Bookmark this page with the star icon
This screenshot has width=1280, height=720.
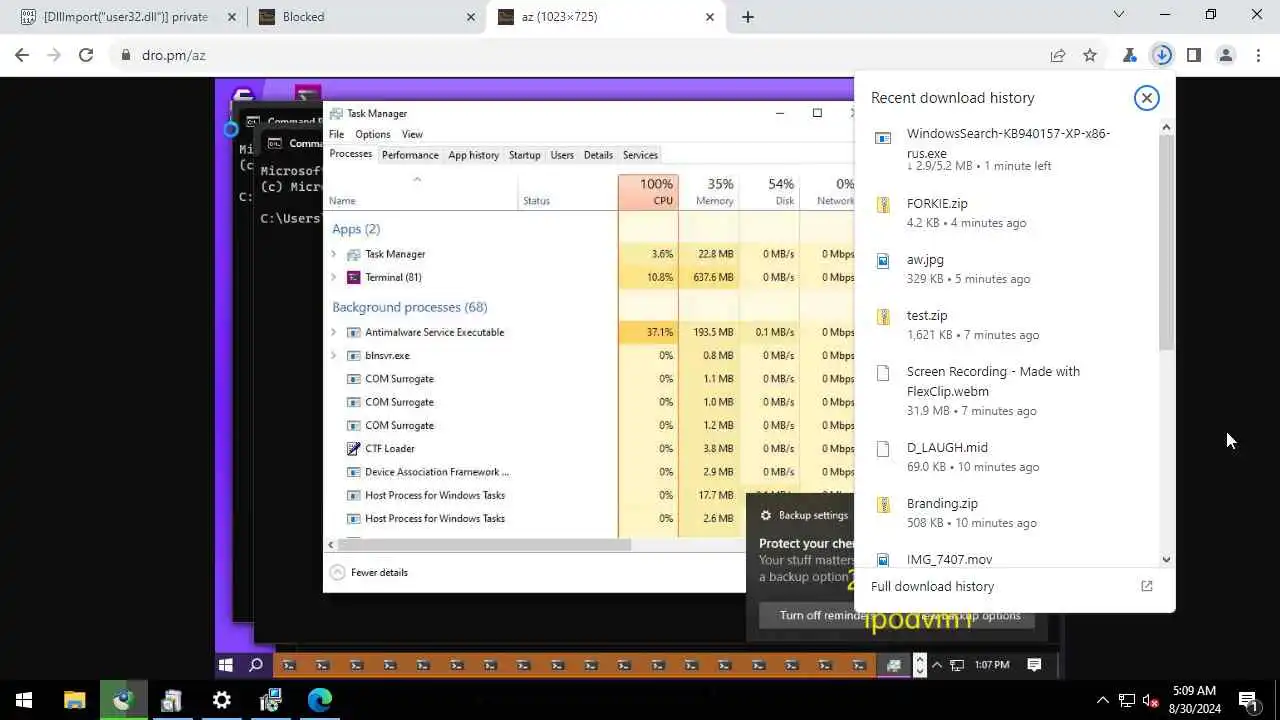(x=1090, y=56)
